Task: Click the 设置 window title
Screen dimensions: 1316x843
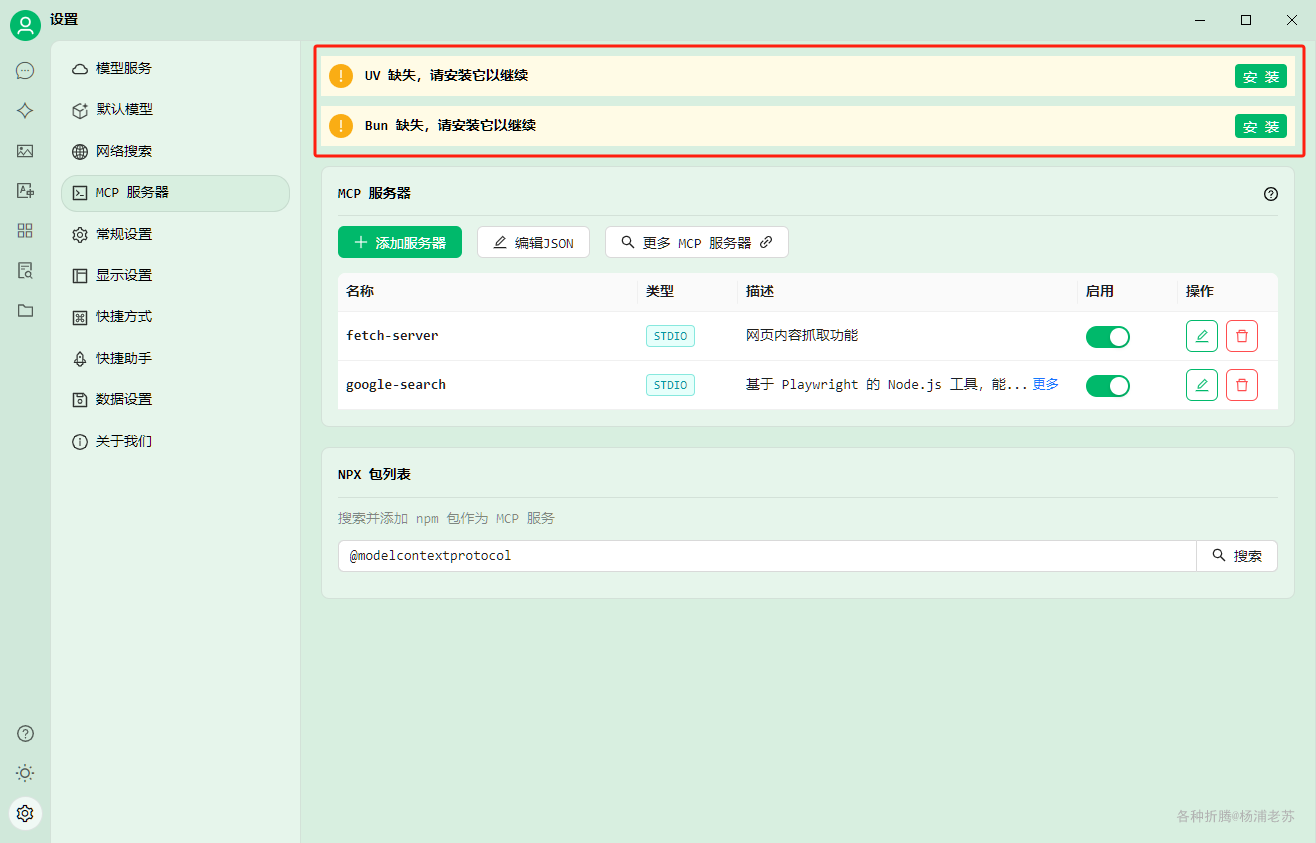Action: click(64, 20)
